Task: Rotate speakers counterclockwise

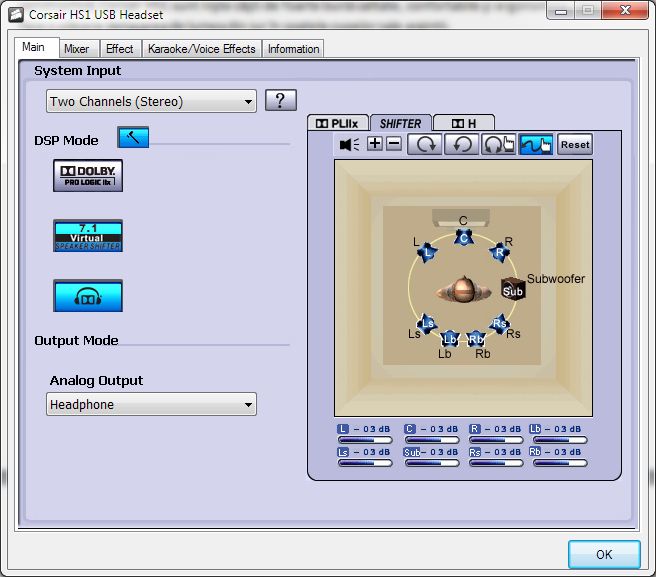Action: tap(461, 144)
